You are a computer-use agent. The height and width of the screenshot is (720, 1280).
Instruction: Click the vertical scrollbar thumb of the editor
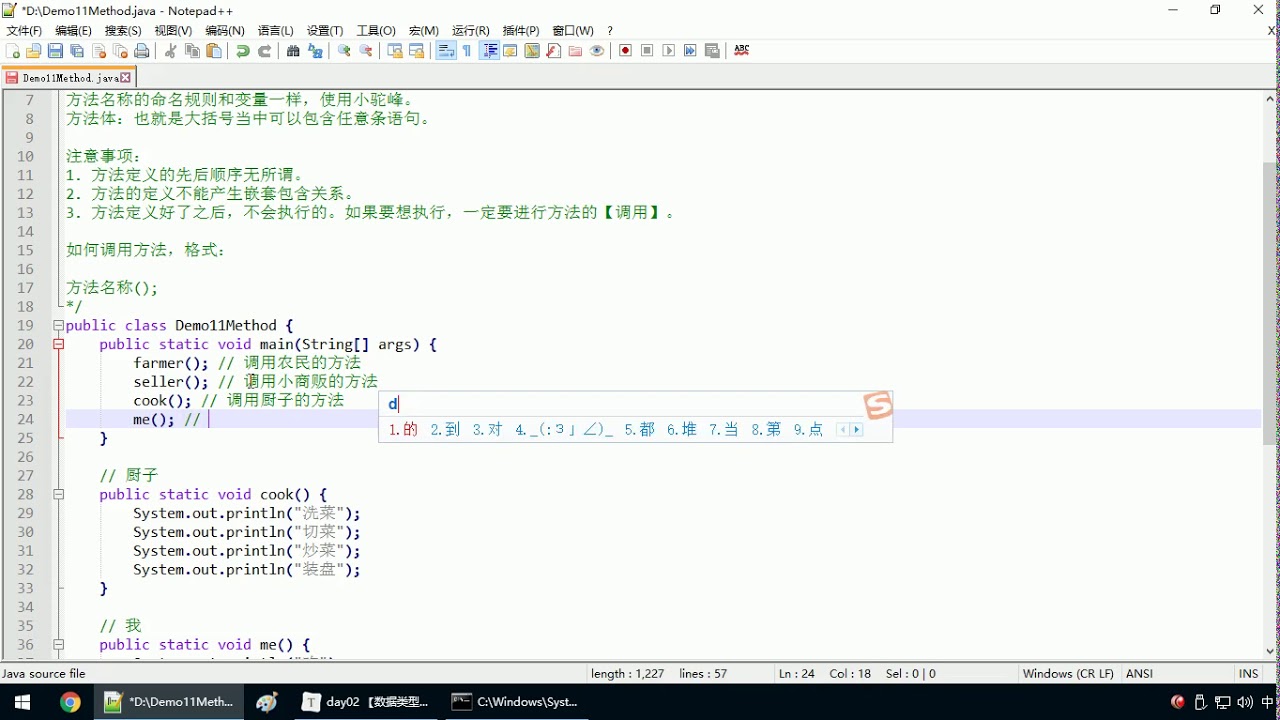(x=1271, y=304)
